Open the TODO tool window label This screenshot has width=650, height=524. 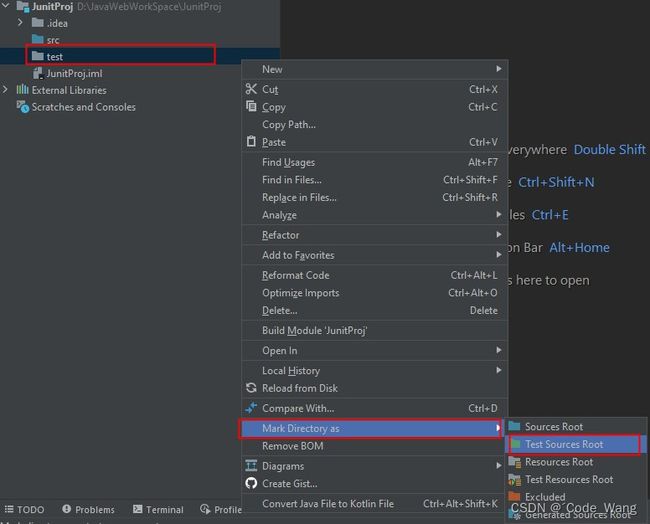[x=31, y=509]
